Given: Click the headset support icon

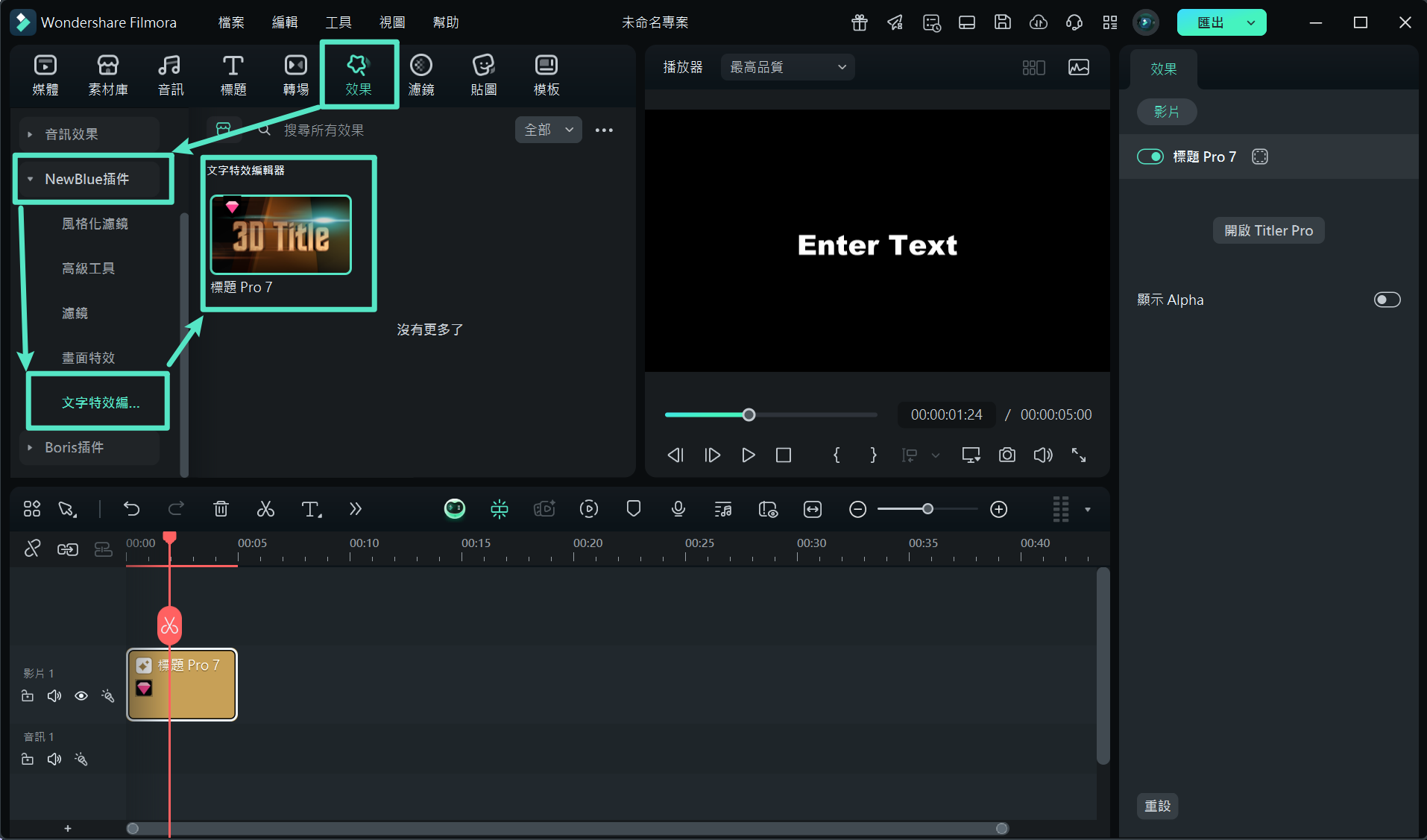Looking at the screenshot, I should (x=1074, y=22).
